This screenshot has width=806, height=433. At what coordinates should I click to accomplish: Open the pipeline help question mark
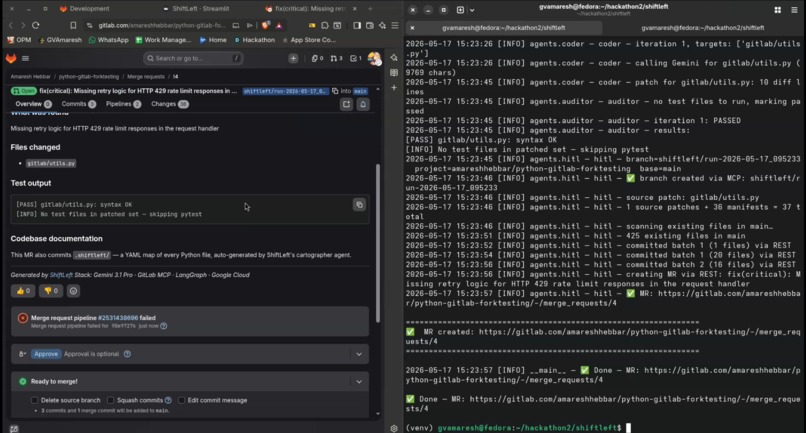point(163,326)
